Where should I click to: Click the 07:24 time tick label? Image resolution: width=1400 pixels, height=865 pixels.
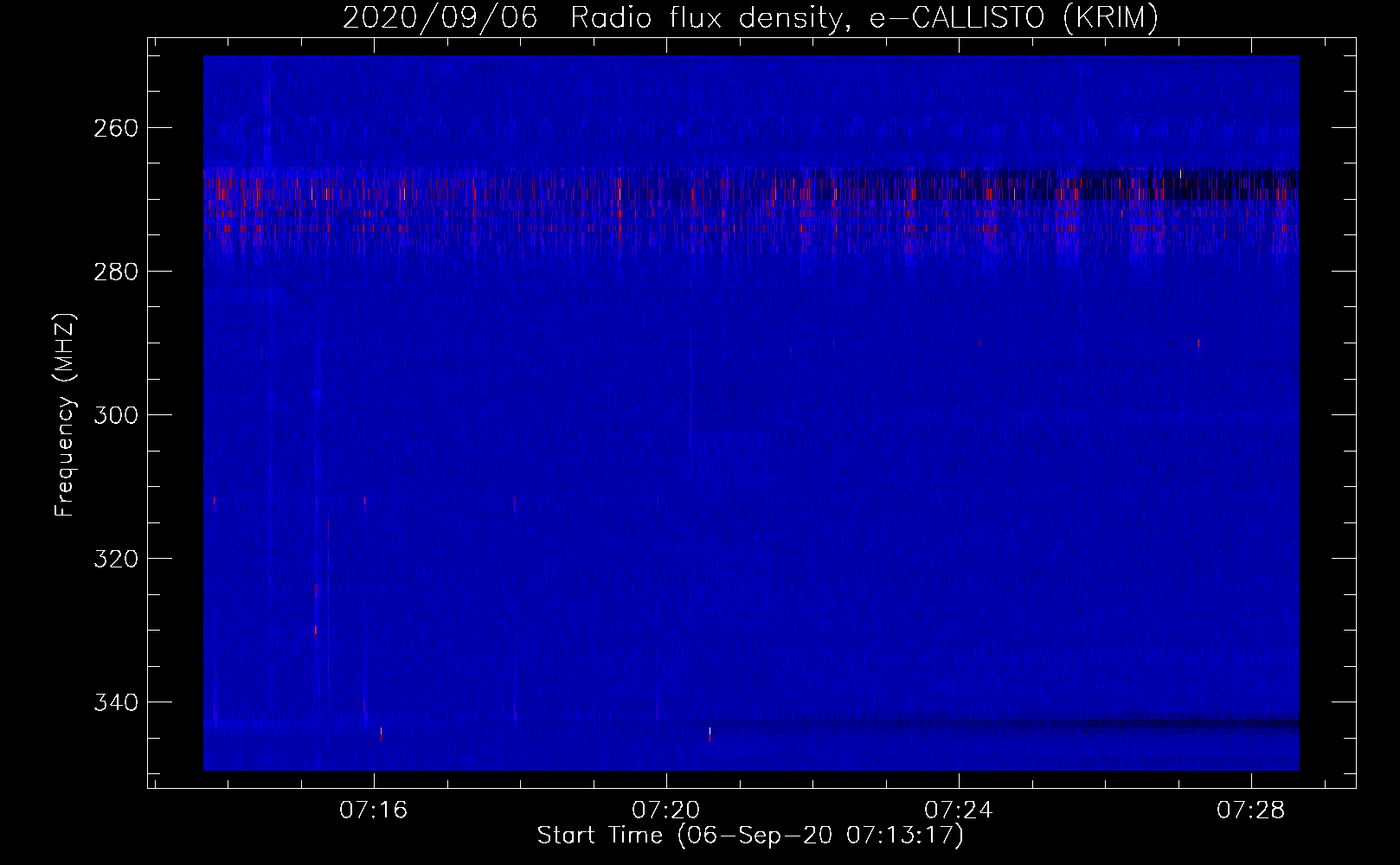(x=959, y=811)
